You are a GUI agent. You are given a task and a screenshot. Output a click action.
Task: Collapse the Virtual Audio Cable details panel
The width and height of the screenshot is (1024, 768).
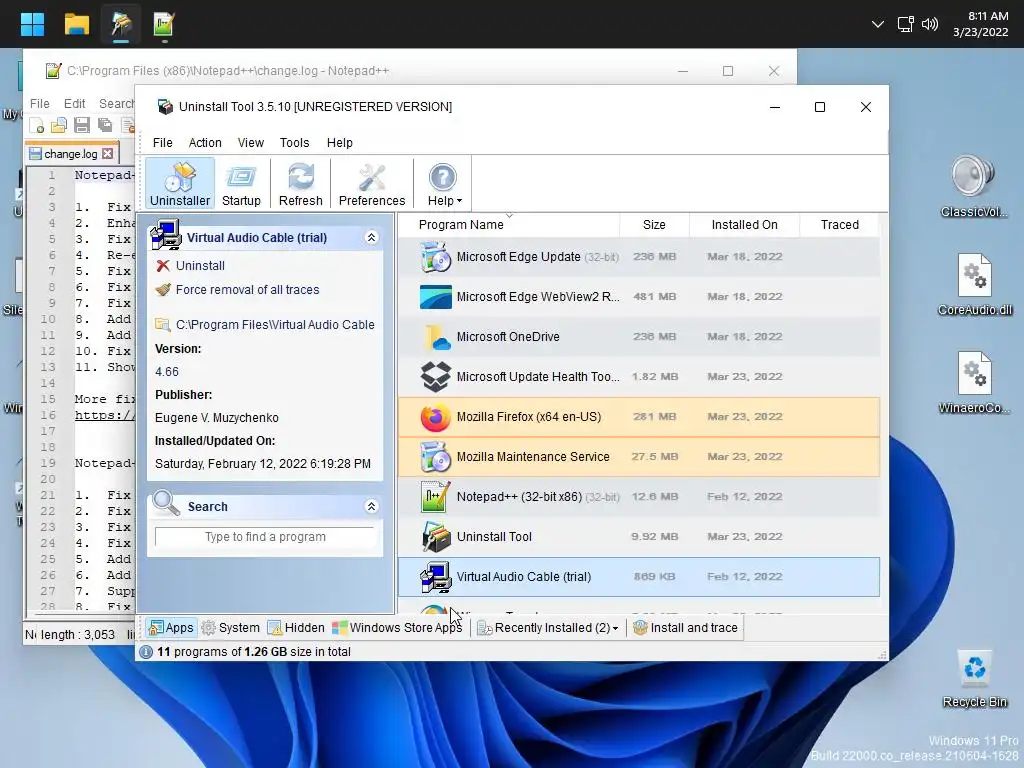point(372,238)
